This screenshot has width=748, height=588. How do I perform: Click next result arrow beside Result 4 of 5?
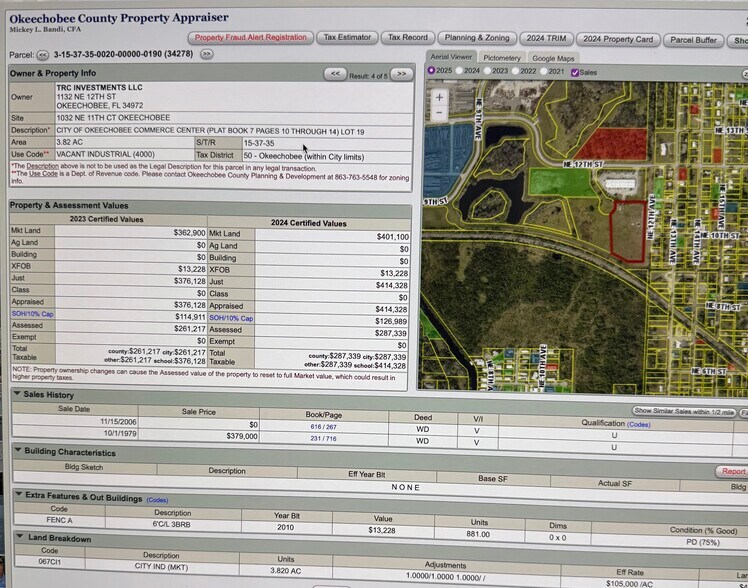pyautogui.click(x=400, y=74)
